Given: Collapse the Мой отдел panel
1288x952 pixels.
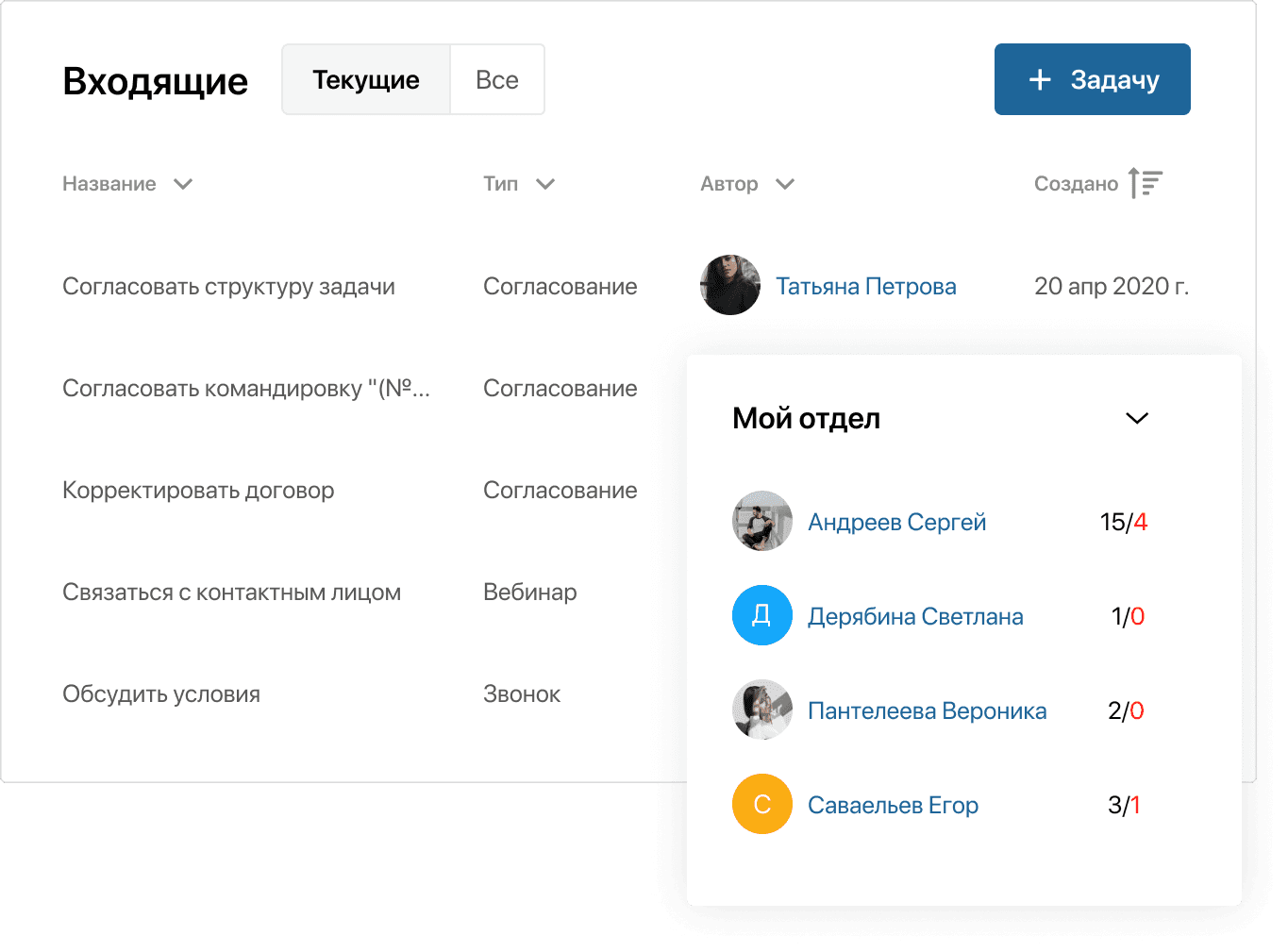Looking at the screenshot, I should point(1136,418).
